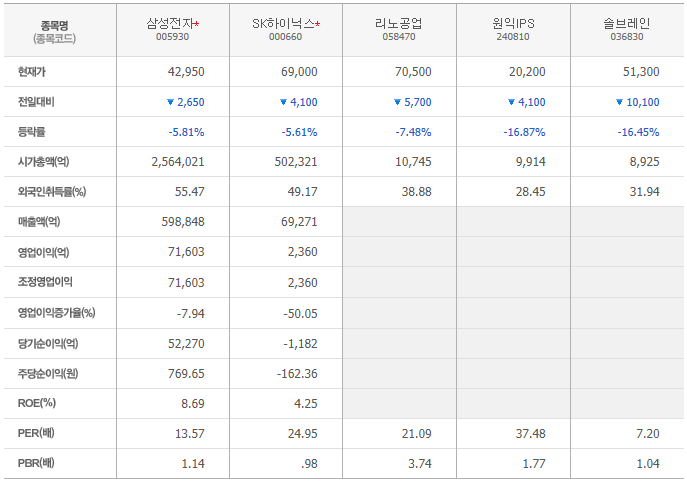This screenshot has height=481, width=687.
Task: Click the current price 42,950
Action: click(x=186, y=72)
